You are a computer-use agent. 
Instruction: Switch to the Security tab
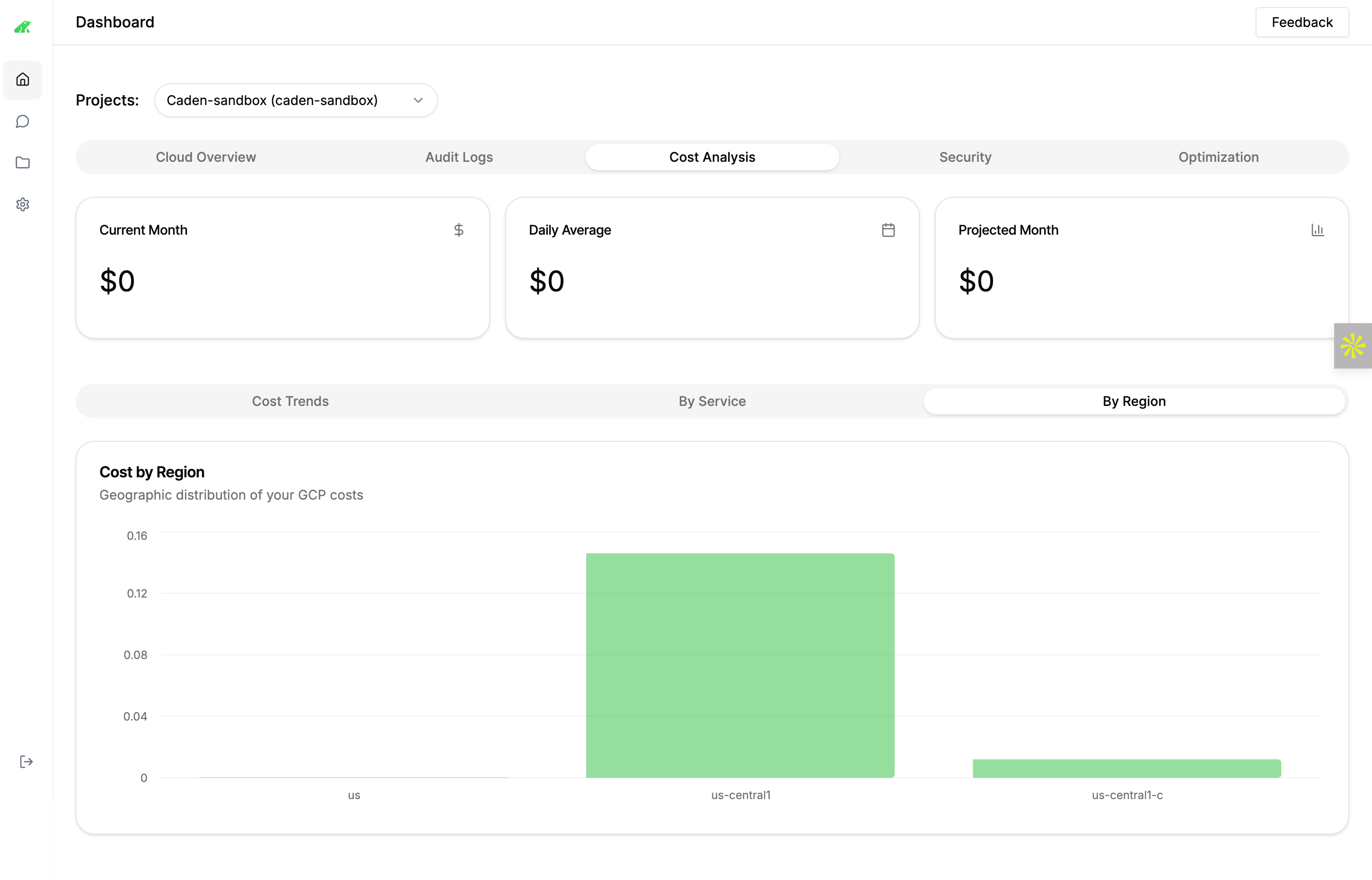(x=965, y=157)
